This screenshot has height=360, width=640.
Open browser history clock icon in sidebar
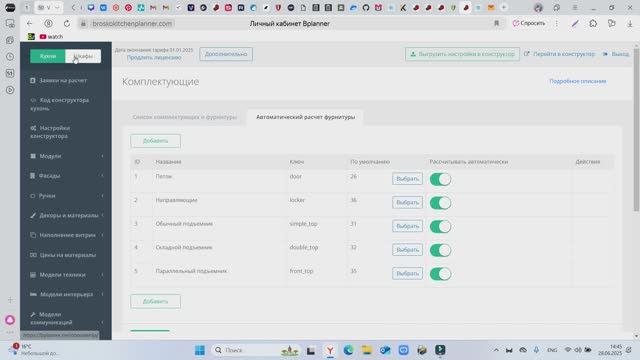coord(10,56)
